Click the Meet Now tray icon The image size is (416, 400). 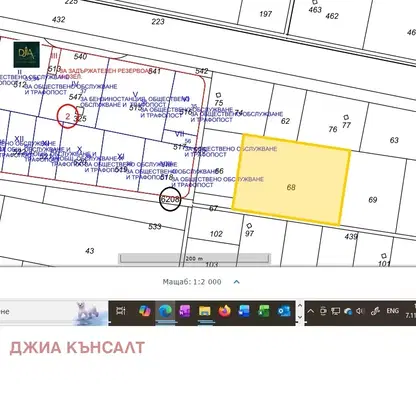click(323, 311)
